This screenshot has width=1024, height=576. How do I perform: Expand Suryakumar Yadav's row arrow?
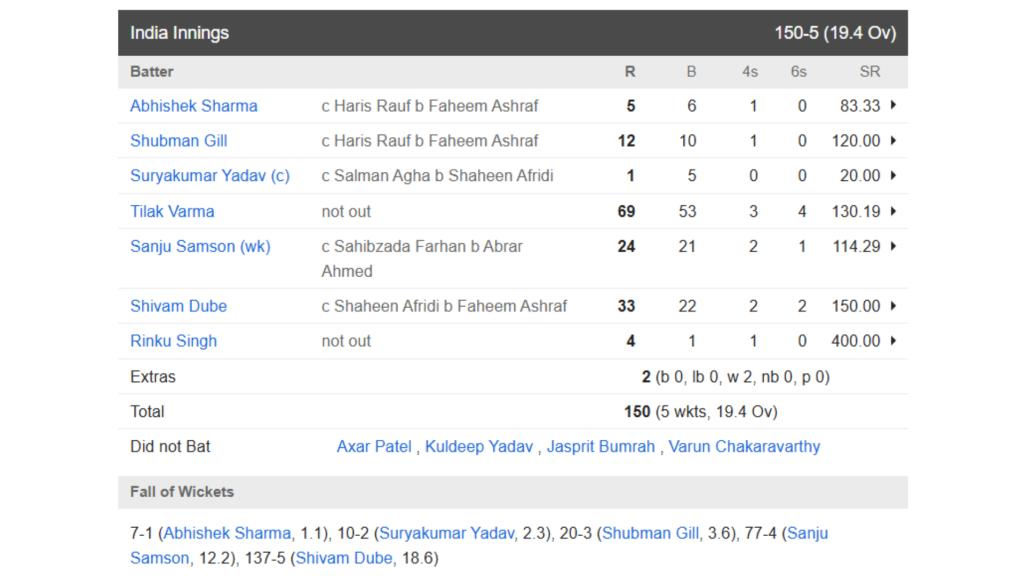click(x=892, y=176)
